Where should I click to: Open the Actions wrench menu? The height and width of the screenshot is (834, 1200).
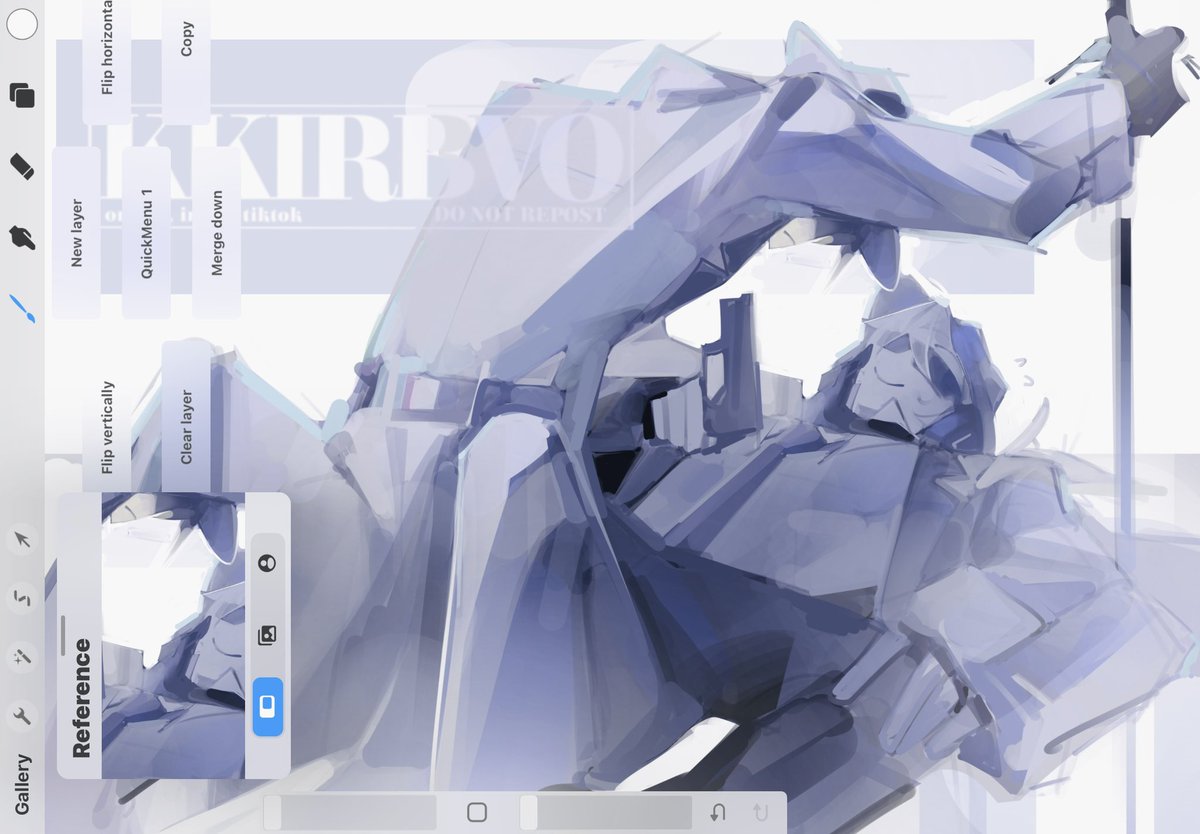(x=22, y=715)
